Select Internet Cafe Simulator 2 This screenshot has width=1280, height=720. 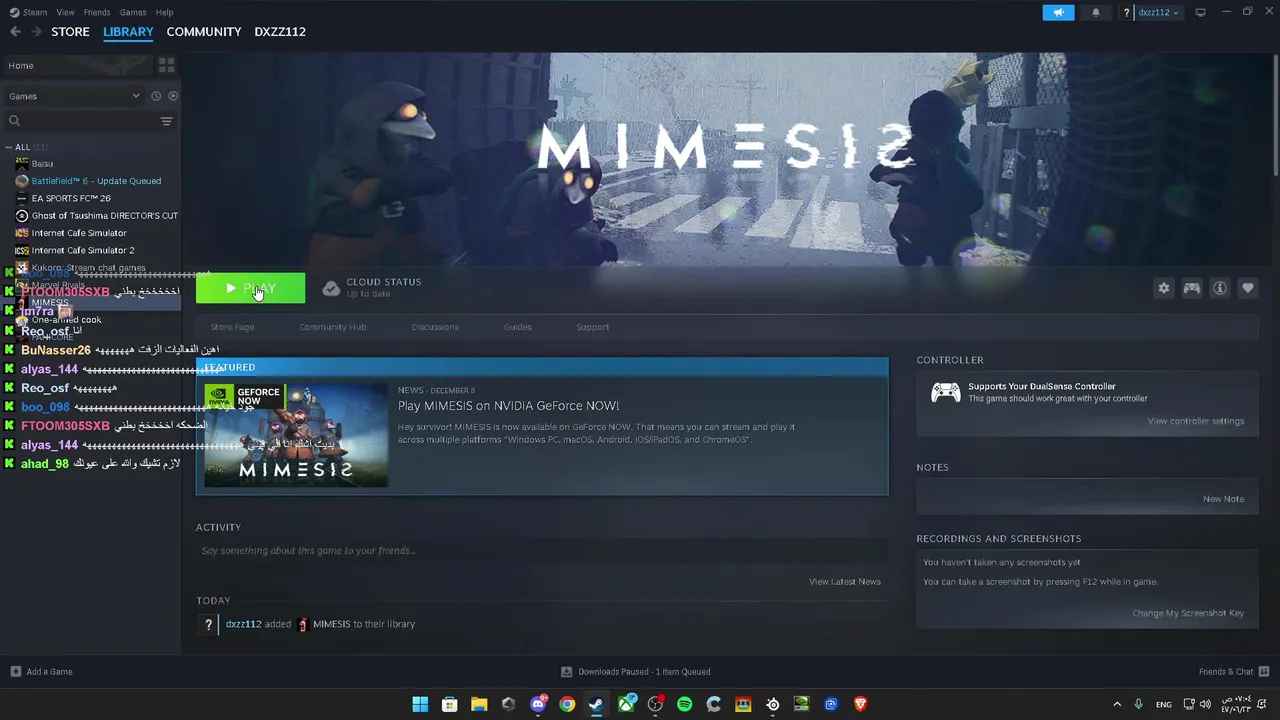[83, 250]
